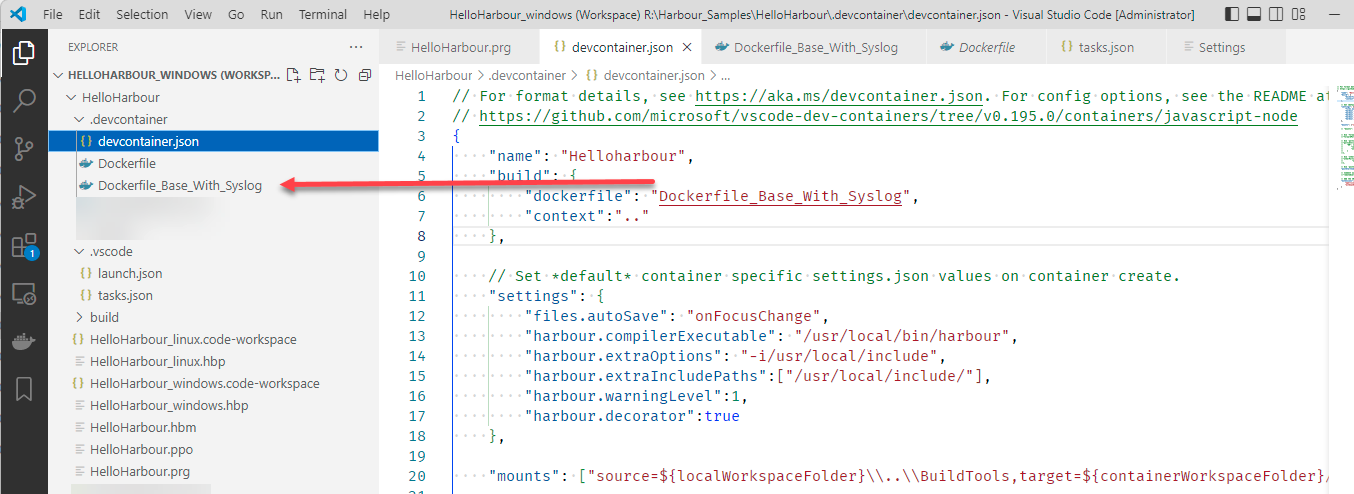1354x494 pixels.
Task: Open the Extensions view
Action: click(24, 246)
